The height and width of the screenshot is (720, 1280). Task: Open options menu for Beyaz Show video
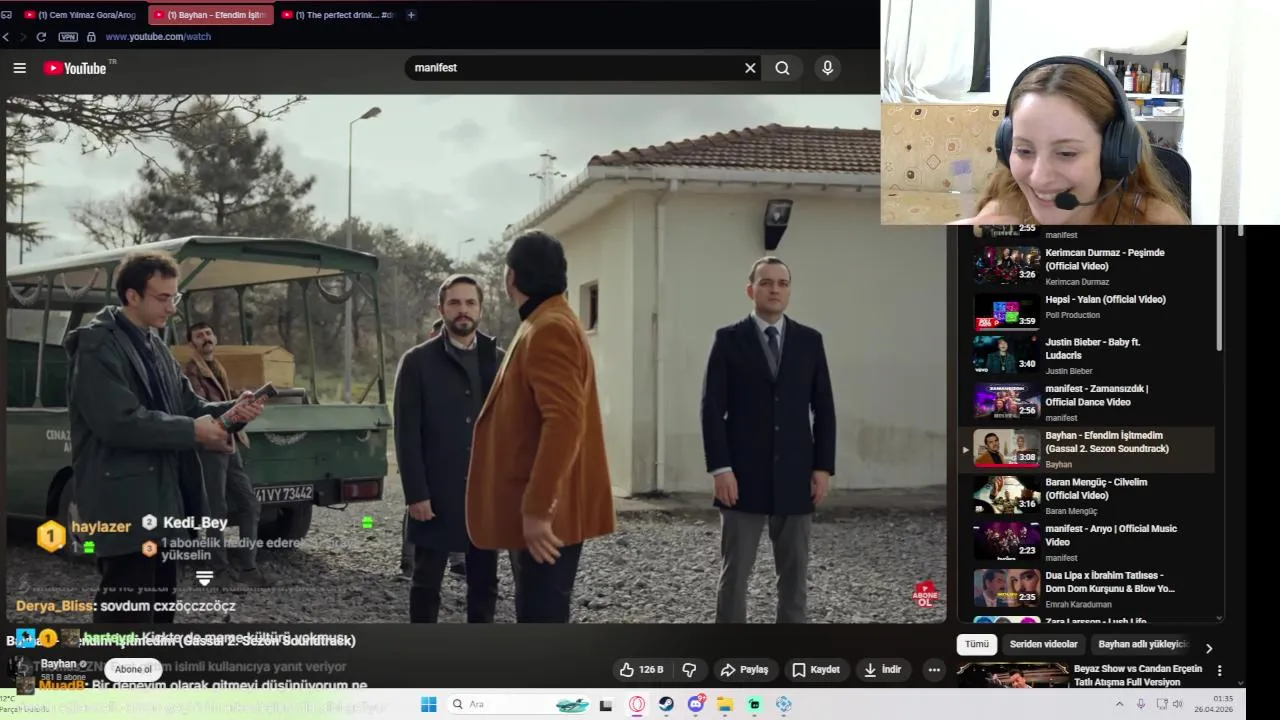[1219, 670]
